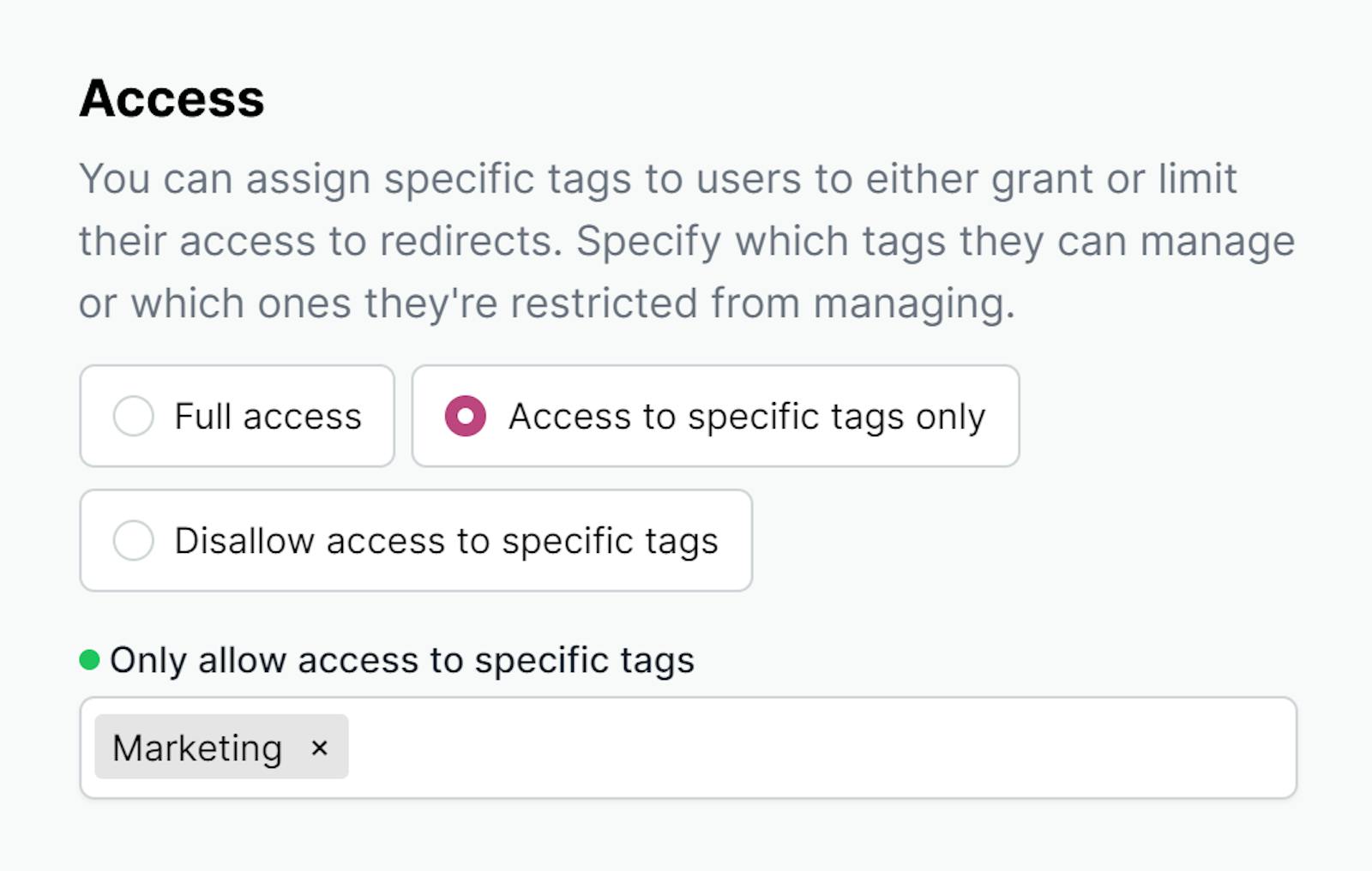
Task: Choose the Access to specific tags only radio
Action: click(x=466, y=417)
